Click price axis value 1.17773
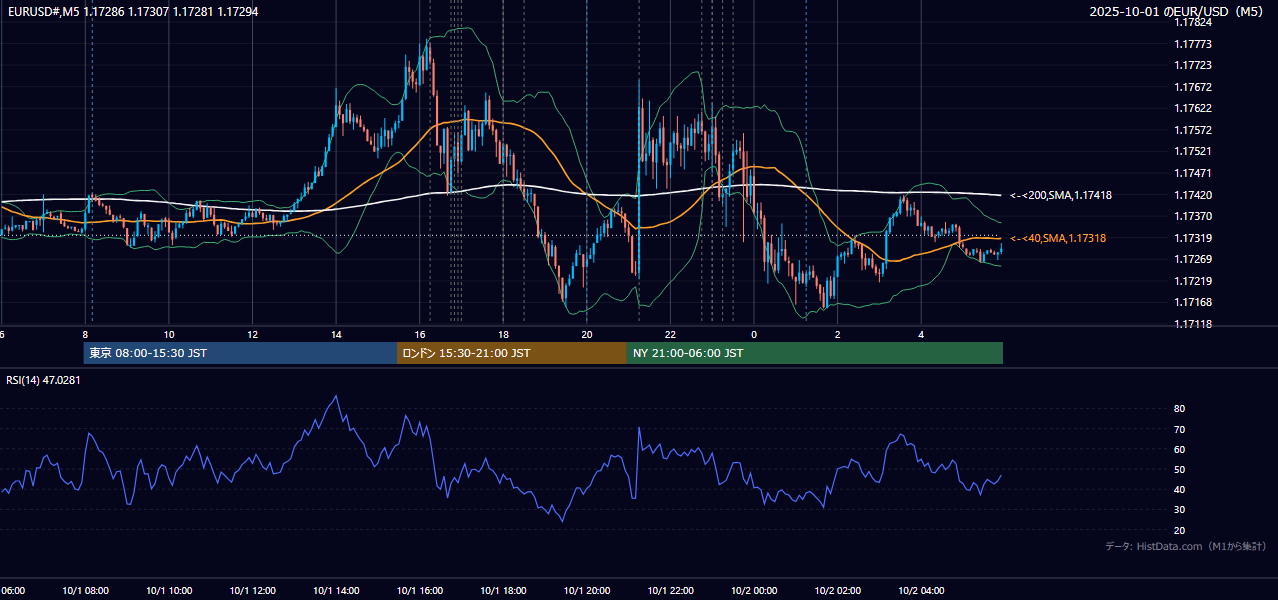Screen dimensions: 1278x600 (x=1192, y=44)
